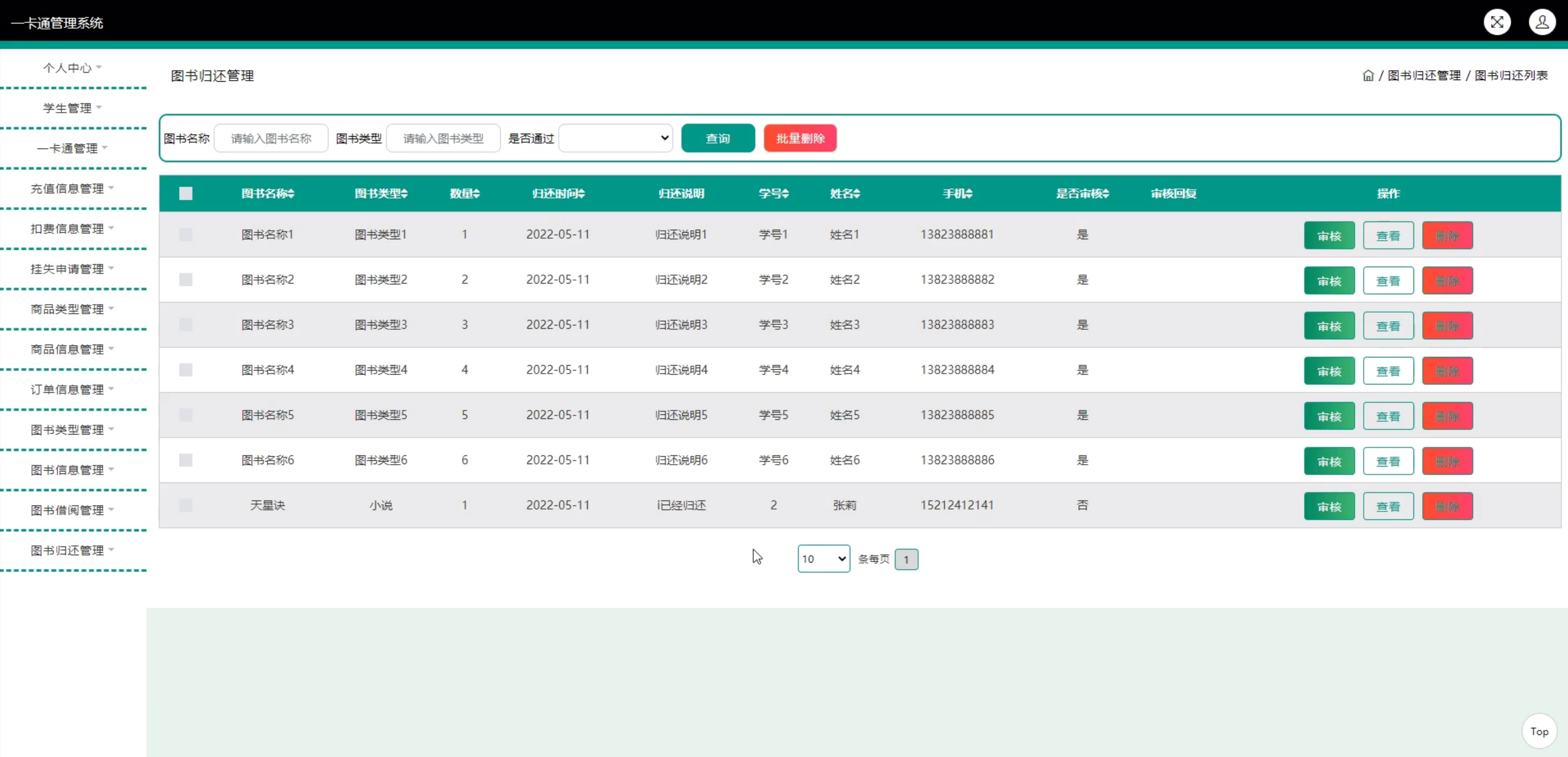Click the Top scroll-to-top button
Screen dimensions: 1568x757
coord(1538,731)
